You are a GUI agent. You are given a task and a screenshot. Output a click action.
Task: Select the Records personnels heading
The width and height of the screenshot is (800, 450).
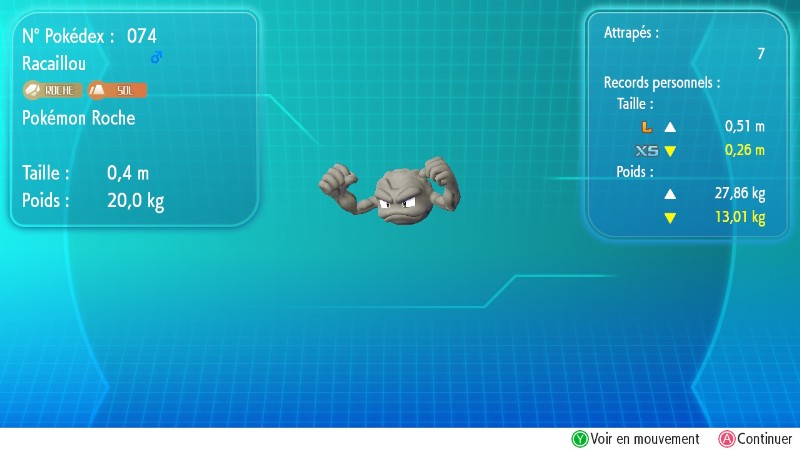tap(662, 82)
